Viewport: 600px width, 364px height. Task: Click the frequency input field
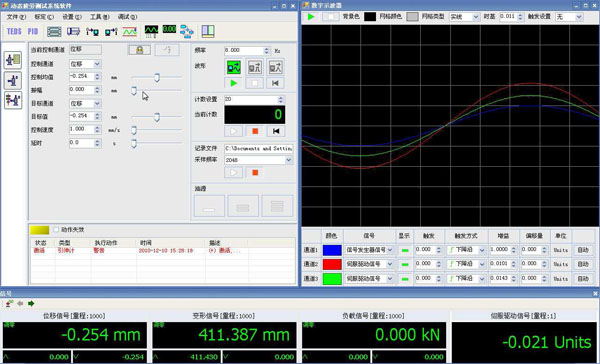coord(244,51)
